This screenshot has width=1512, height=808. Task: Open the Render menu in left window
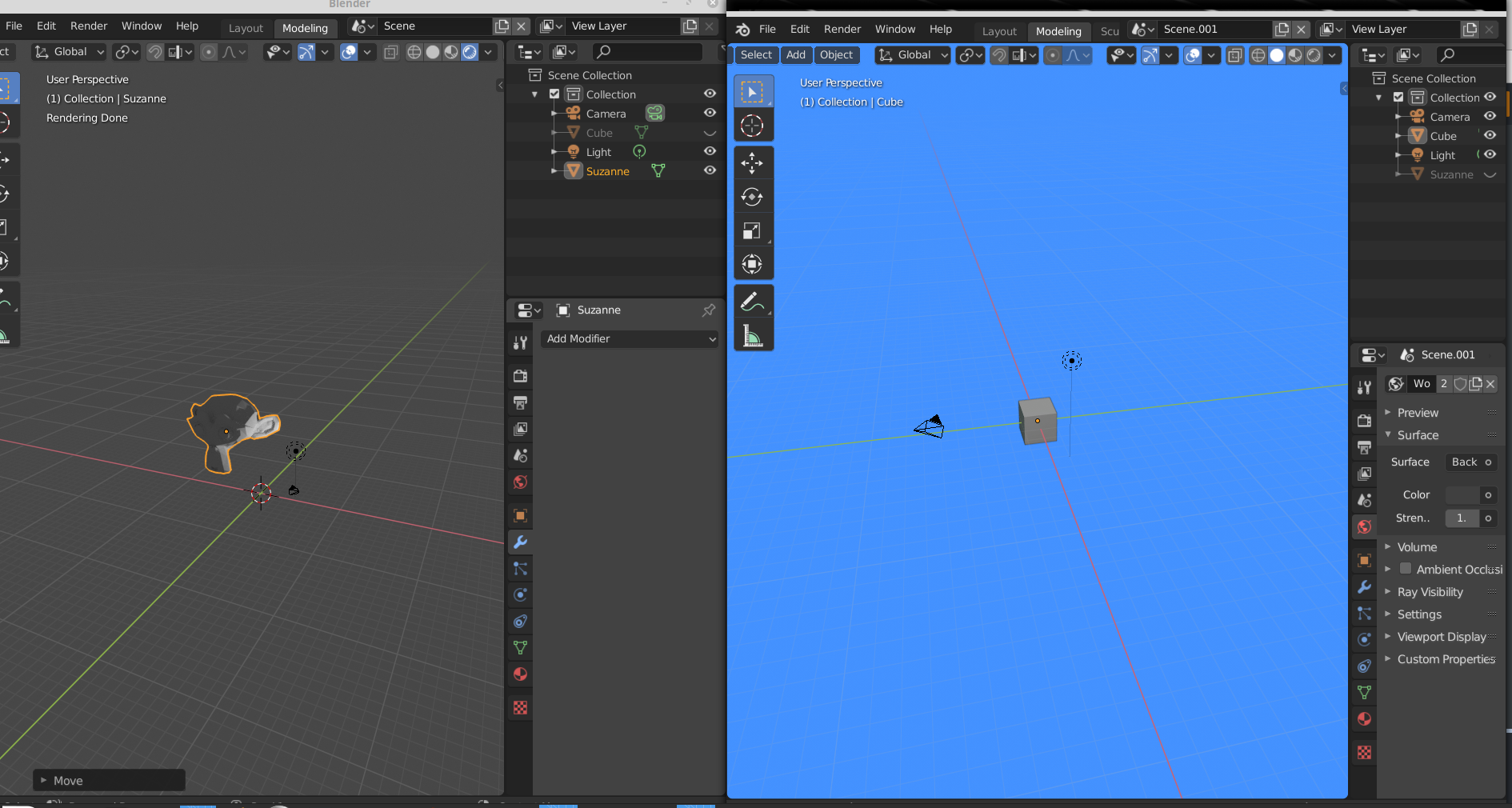point(89,26)
